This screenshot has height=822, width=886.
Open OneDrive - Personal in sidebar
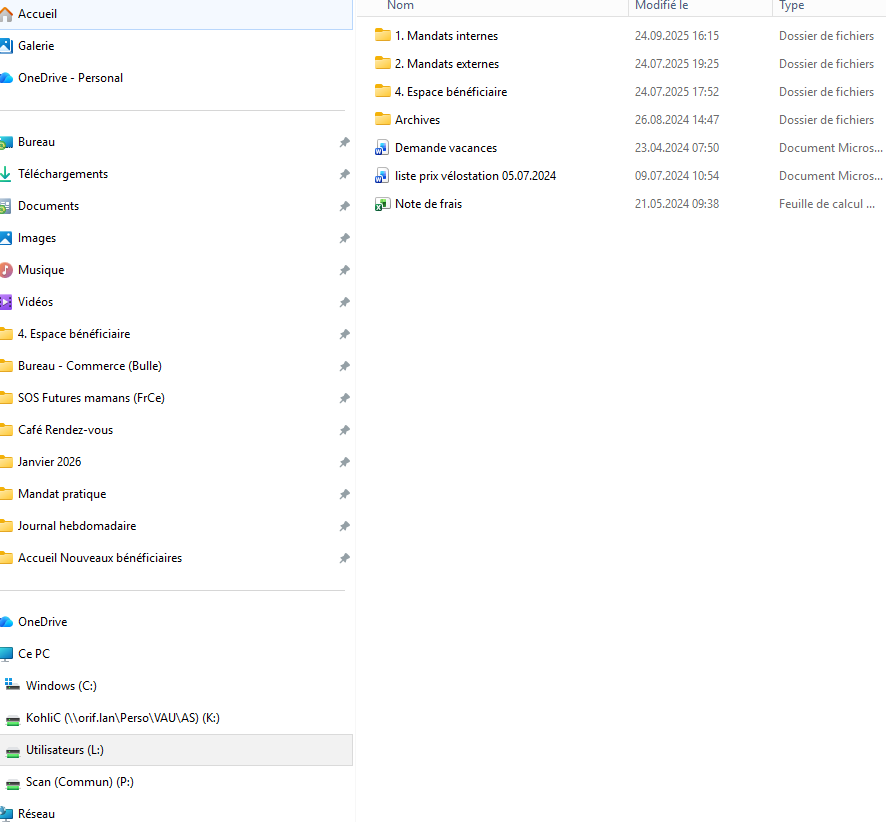click(x=70, y=78)
